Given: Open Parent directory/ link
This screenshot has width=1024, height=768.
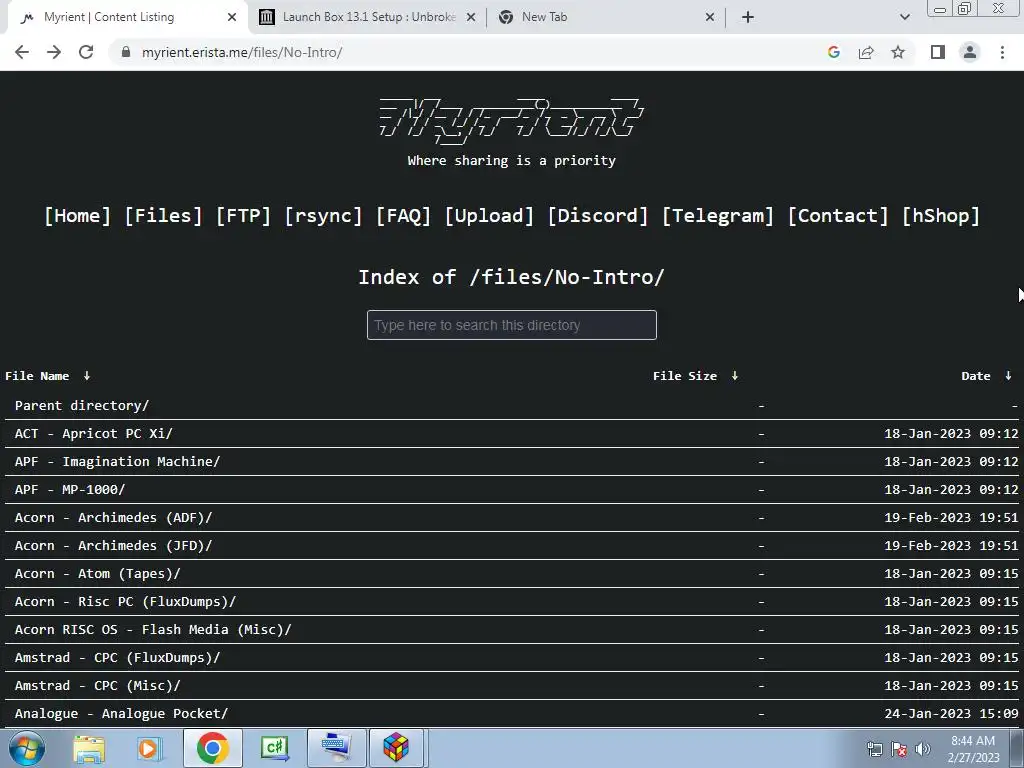Looking at the screenshot, I should (82, 406).
